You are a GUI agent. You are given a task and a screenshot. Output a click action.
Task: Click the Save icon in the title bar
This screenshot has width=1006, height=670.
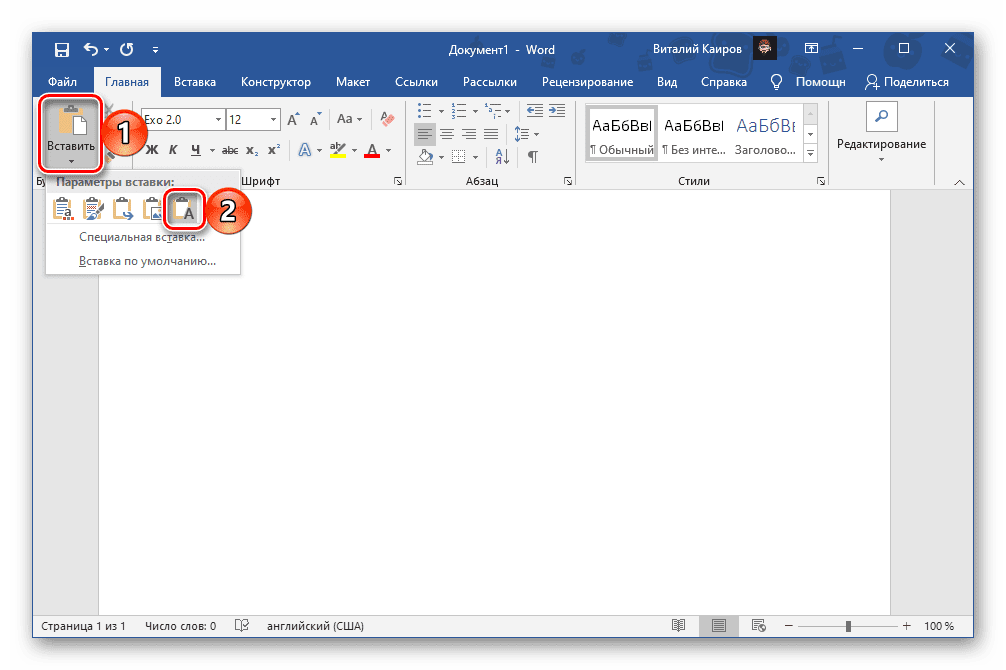tap(62, 49)
